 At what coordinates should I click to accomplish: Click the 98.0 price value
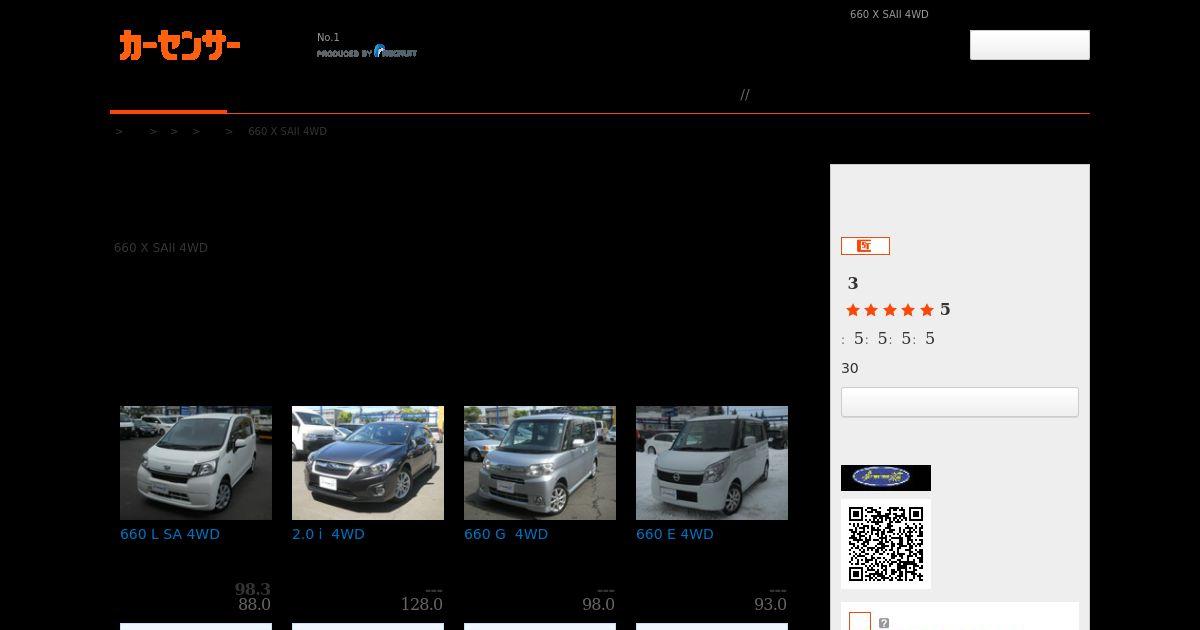click(598, 604)
